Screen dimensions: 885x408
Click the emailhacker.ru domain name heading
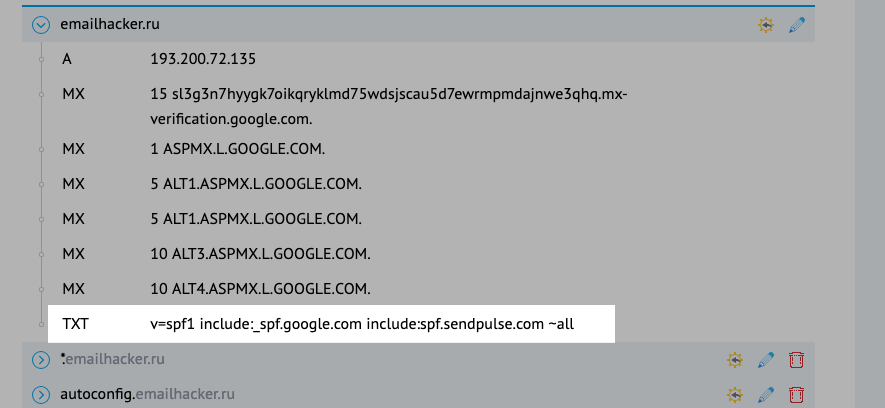110,25
